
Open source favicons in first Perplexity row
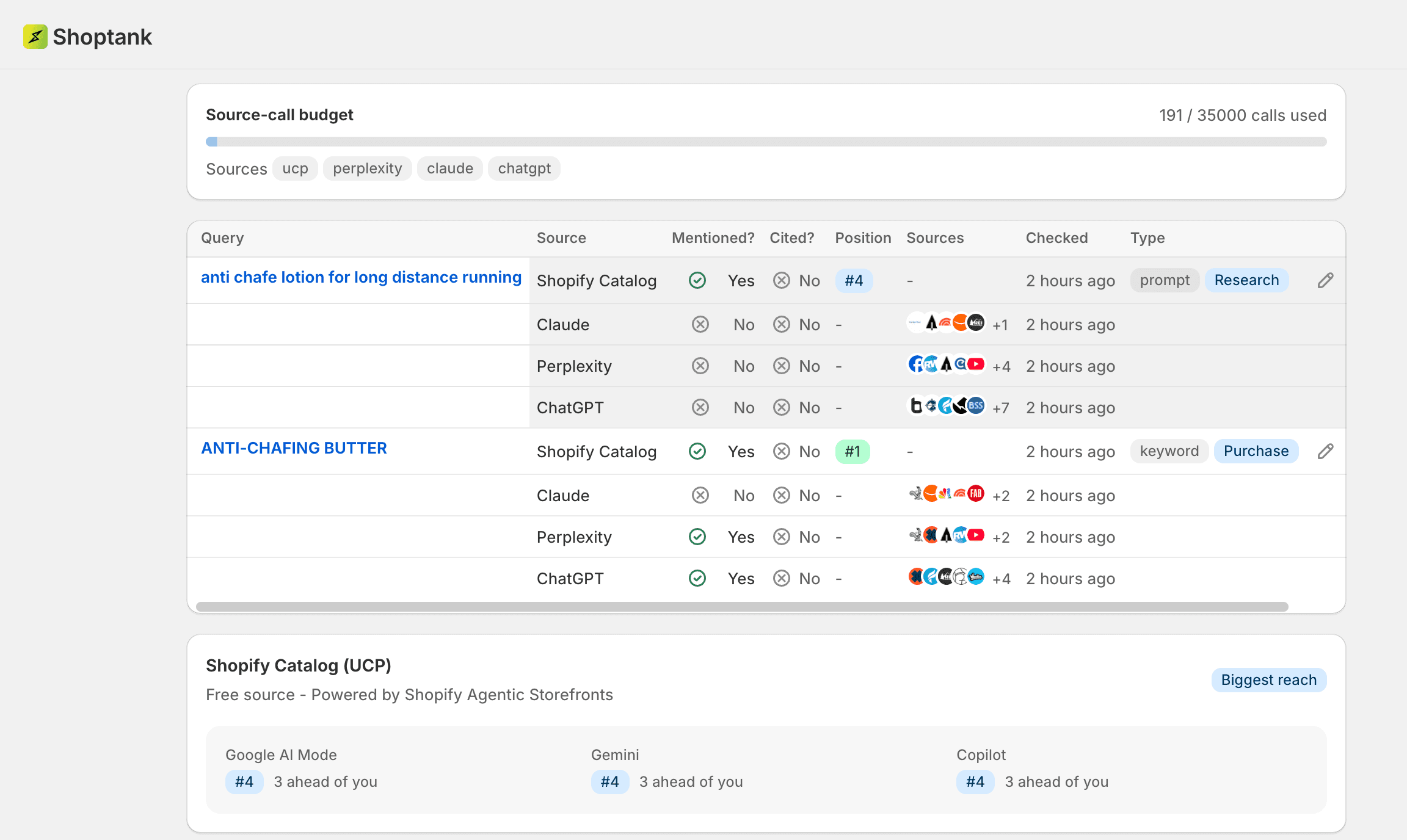946,364
